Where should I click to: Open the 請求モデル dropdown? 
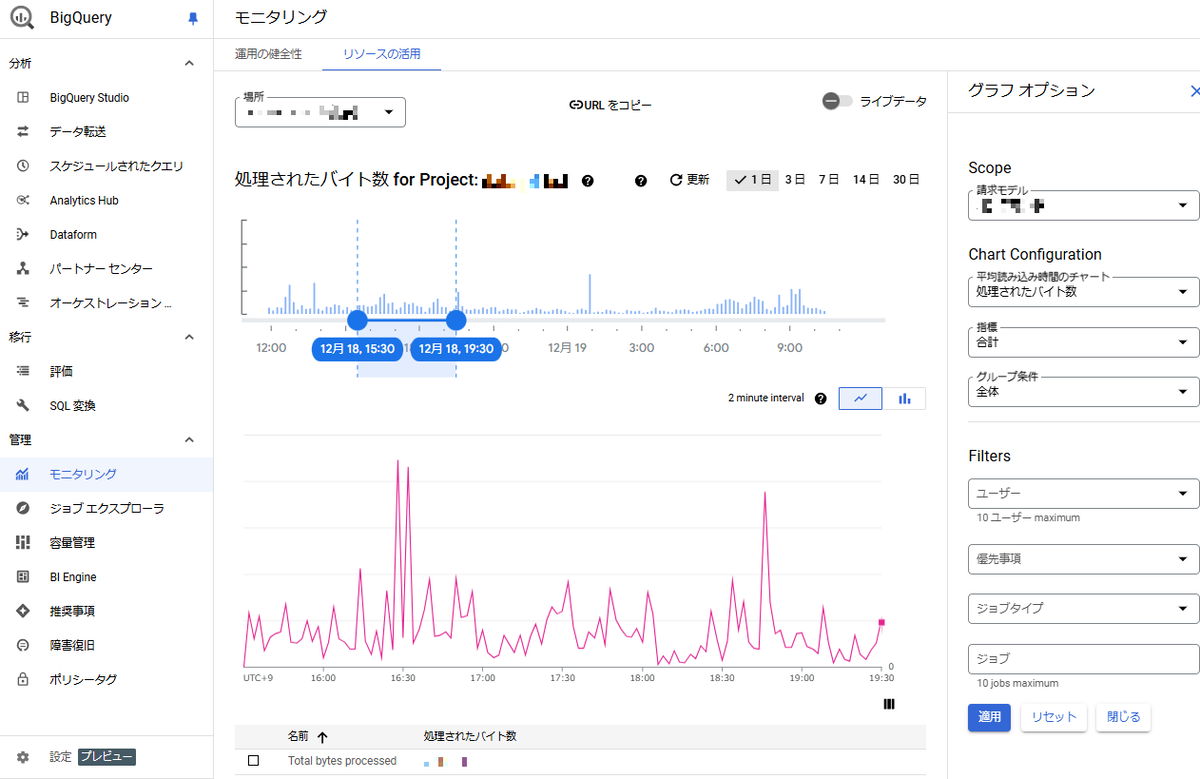[x=1084, y=206]
